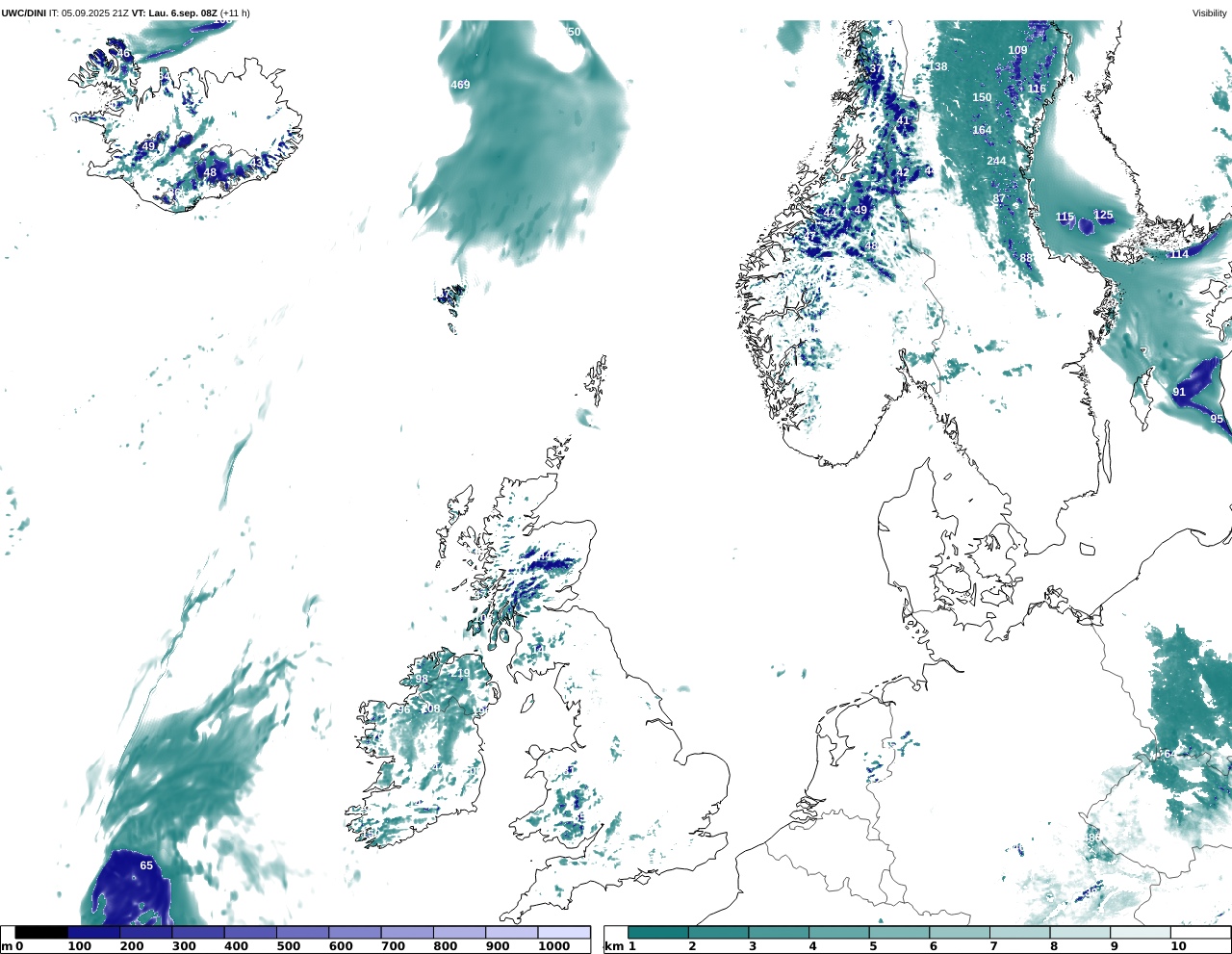Select the 1–2 km dark teal swatch

point(658,932)
